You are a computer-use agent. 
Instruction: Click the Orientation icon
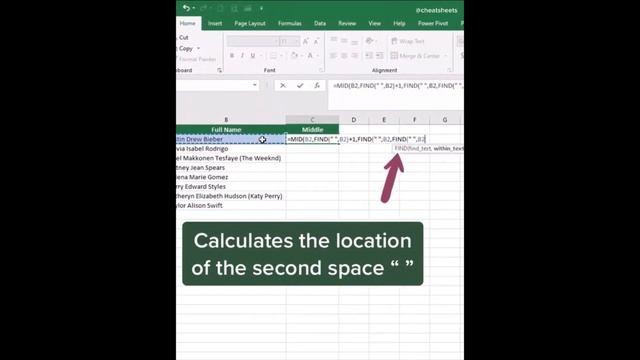tap(369, 41)
